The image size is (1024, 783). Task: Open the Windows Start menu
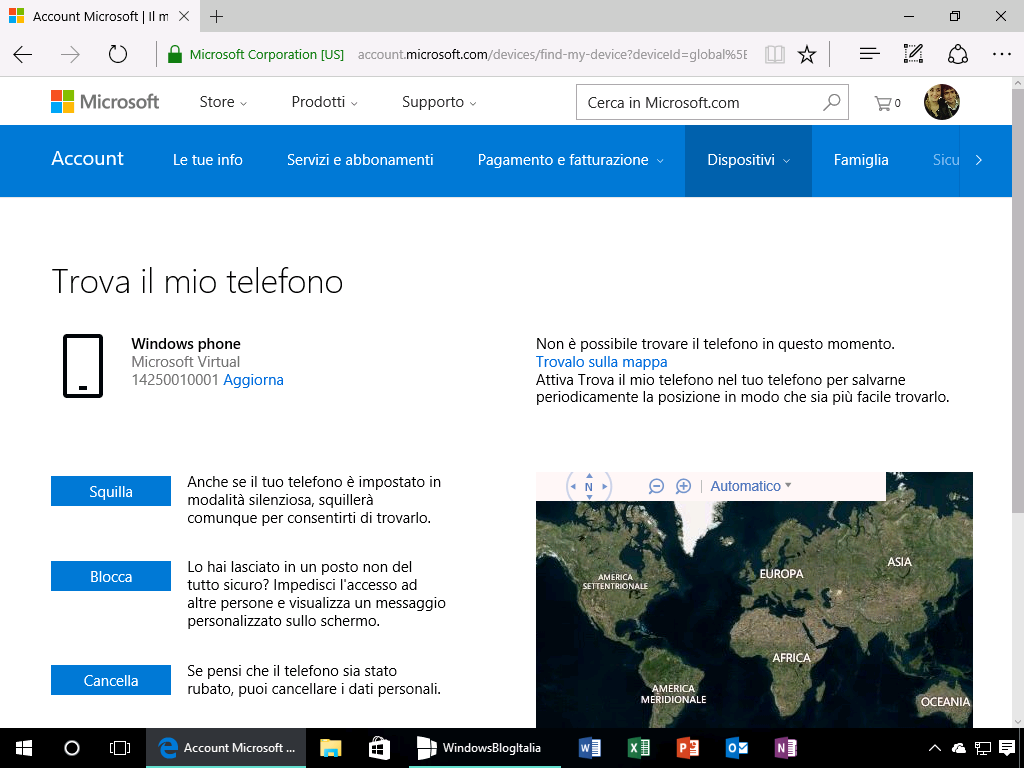click(24, 748)
